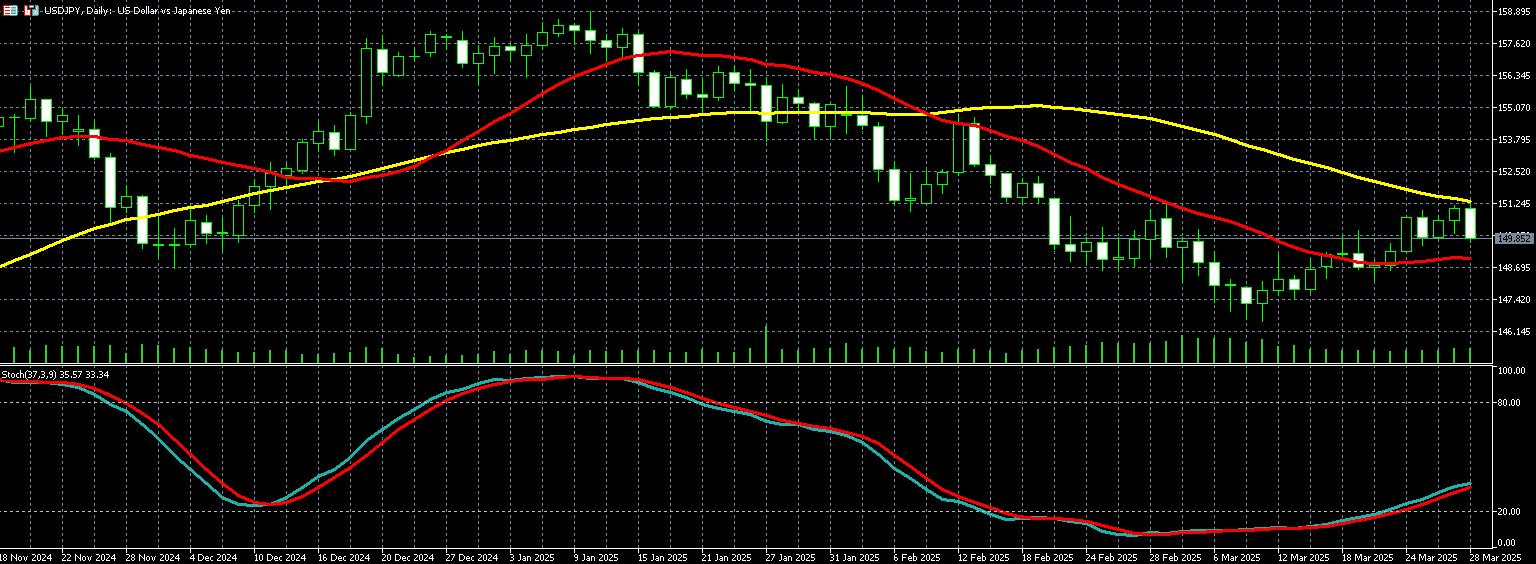This screenshot has height=564, width=1536.
Task: Click the 146.145 price scale label
Action: (1515, 331)
